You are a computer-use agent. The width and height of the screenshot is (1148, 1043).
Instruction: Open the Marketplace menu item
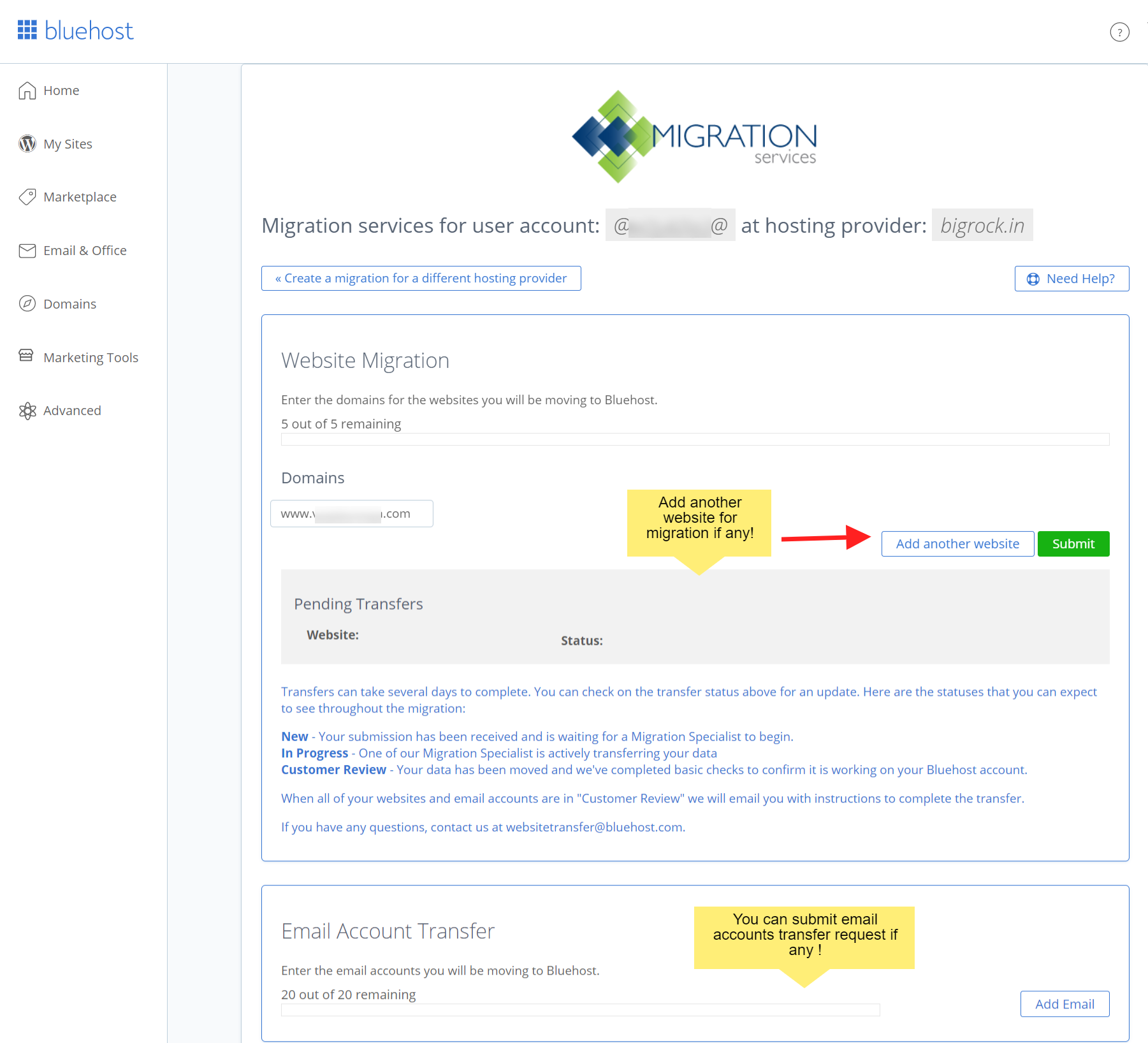coord(80,197)
